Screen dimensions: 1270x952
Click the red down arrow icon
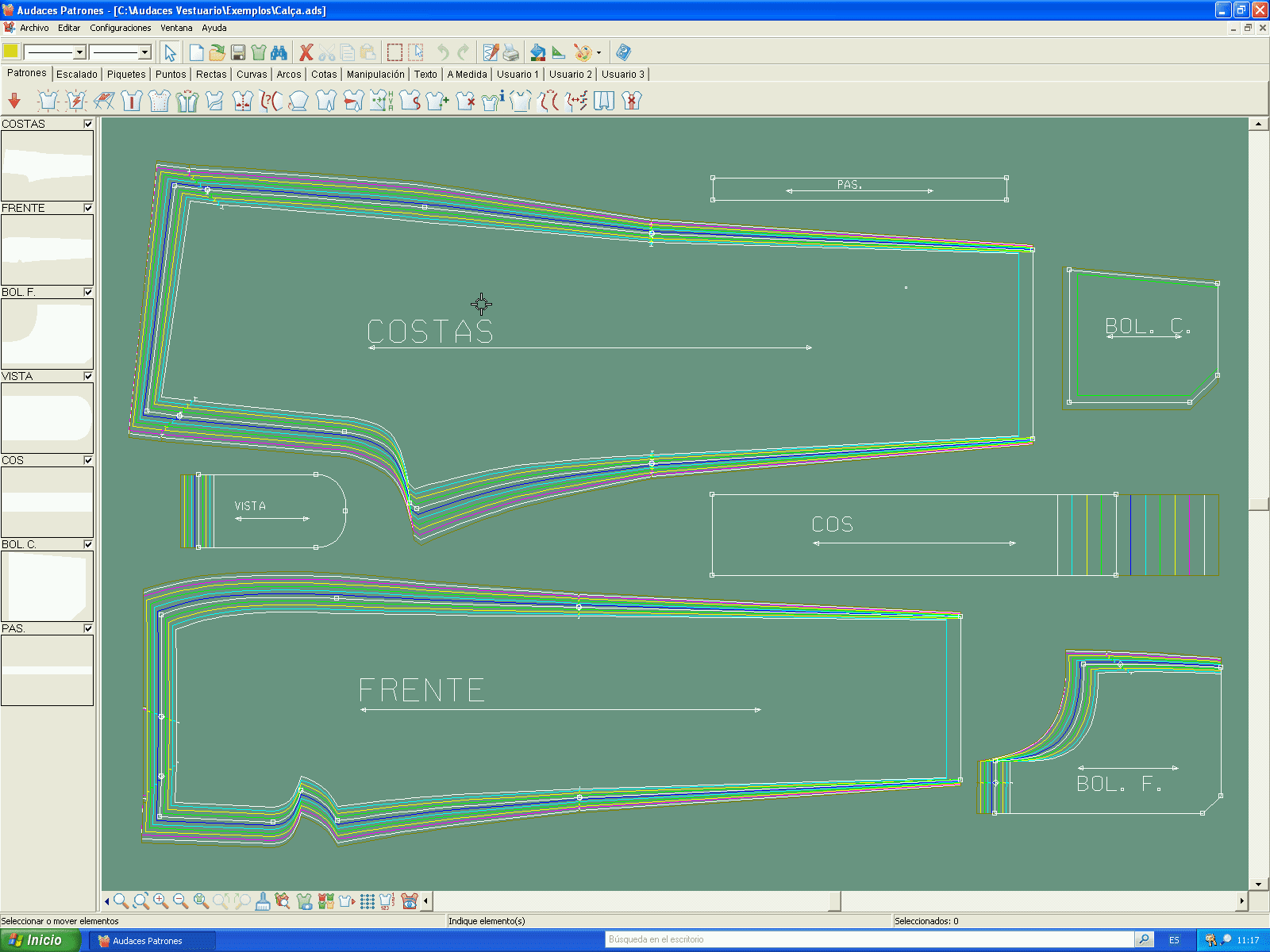[x=14, y=101]
